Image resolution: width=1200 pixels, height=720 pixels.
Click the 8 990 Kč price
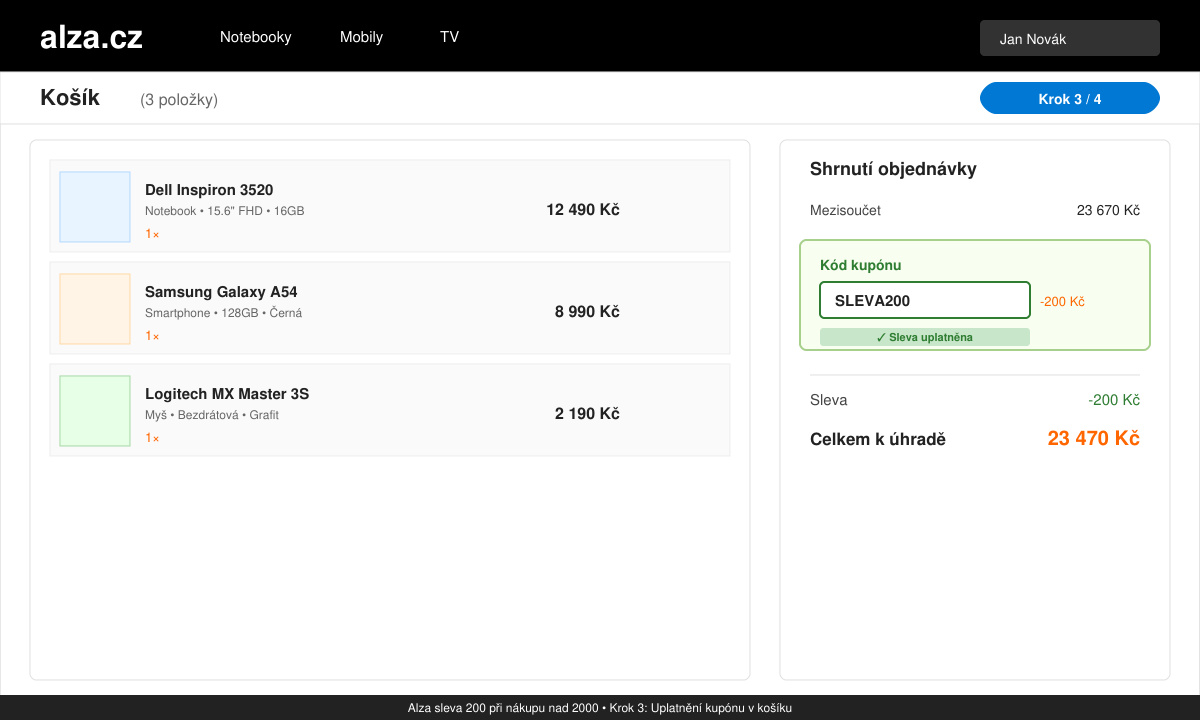coord(587,312)
